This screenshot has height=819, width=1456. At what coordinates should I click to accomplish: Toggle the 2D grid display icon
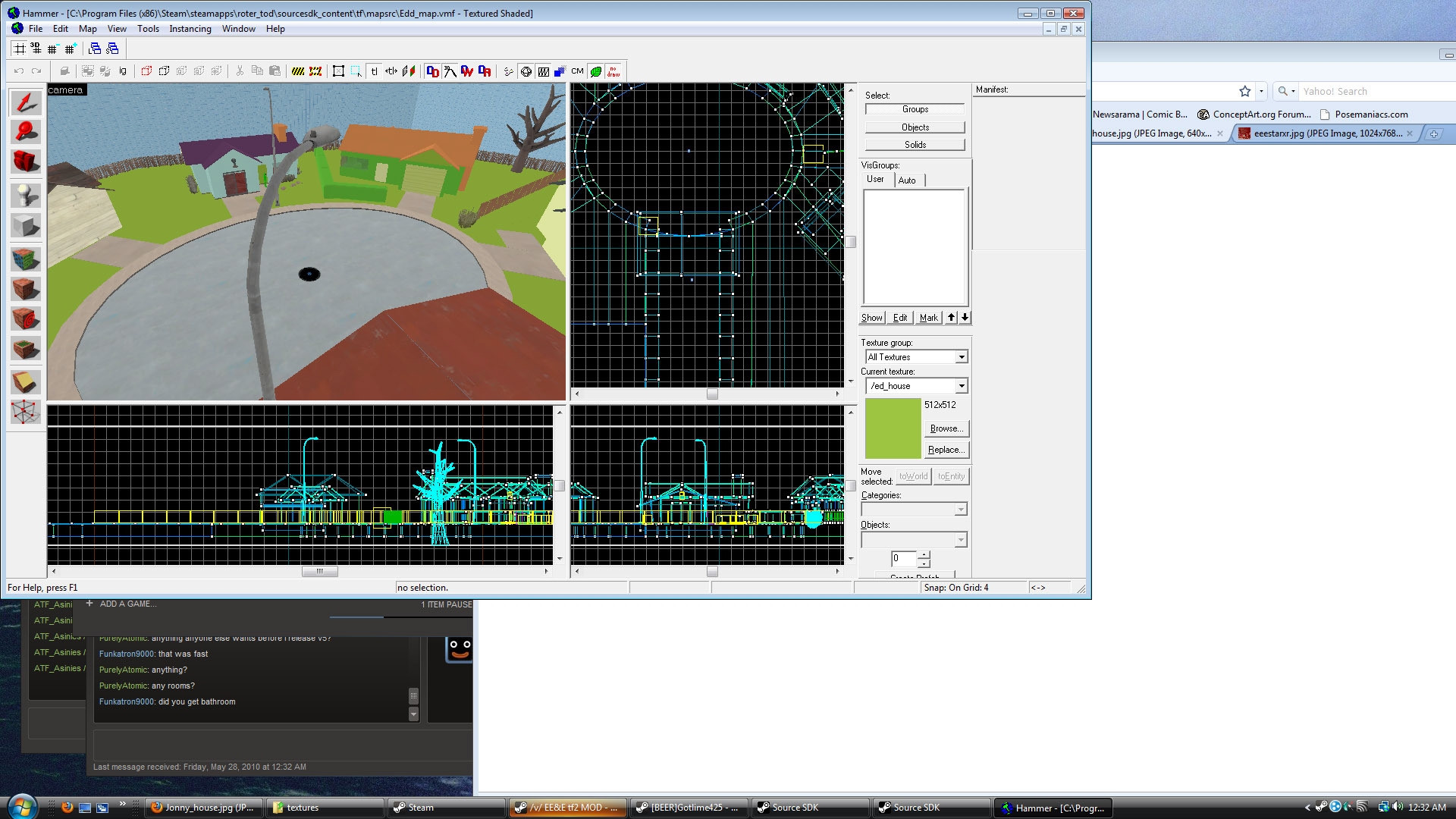pos(20,49)
